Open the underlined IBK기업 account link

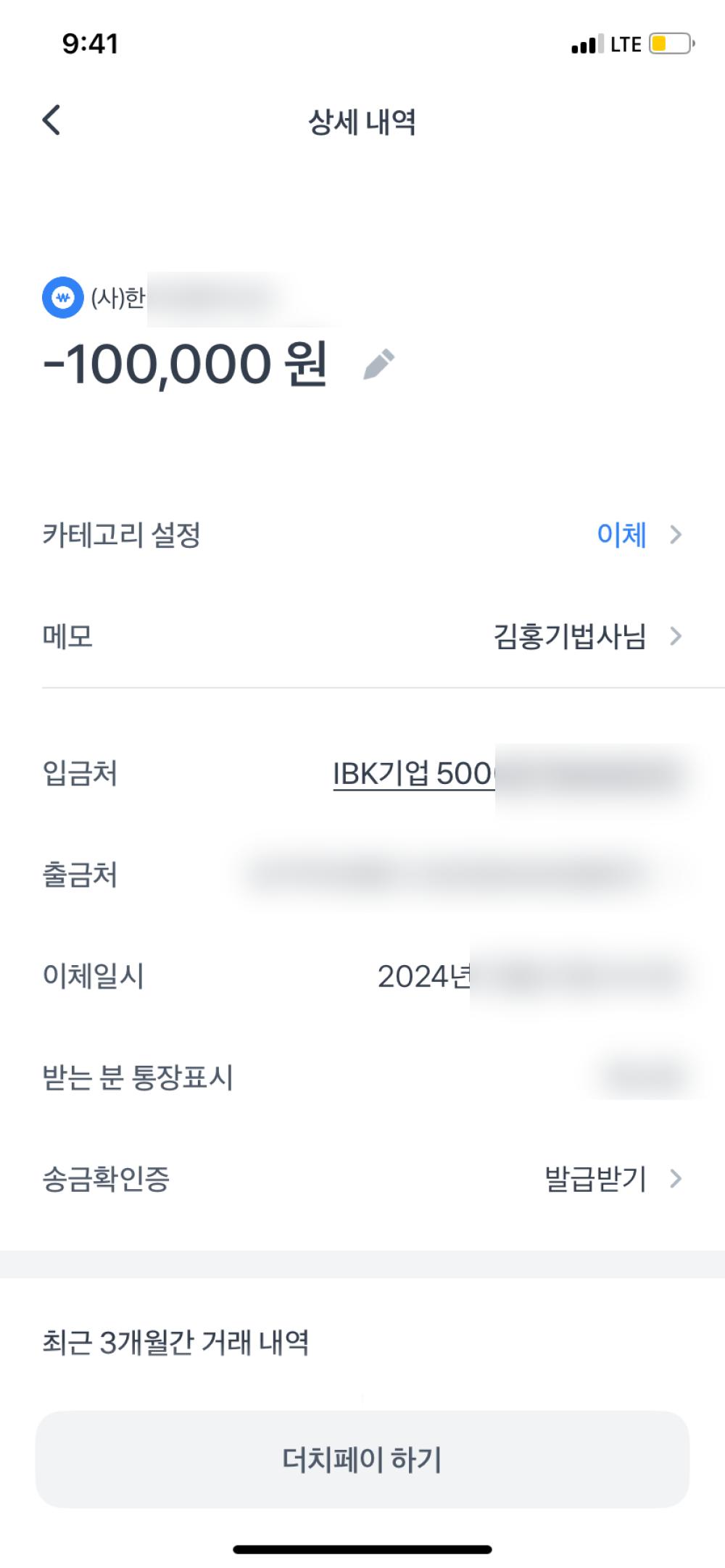click(x=413, y=774)
